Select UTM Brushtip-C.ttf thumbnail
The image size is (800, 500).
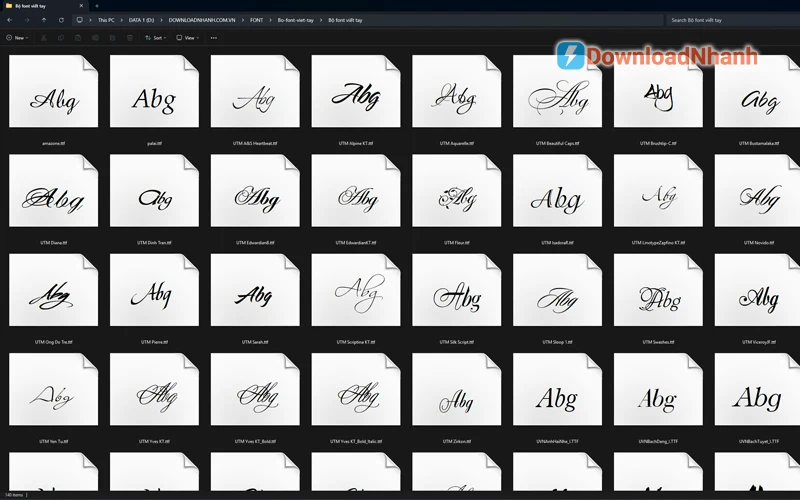point(658,91)
